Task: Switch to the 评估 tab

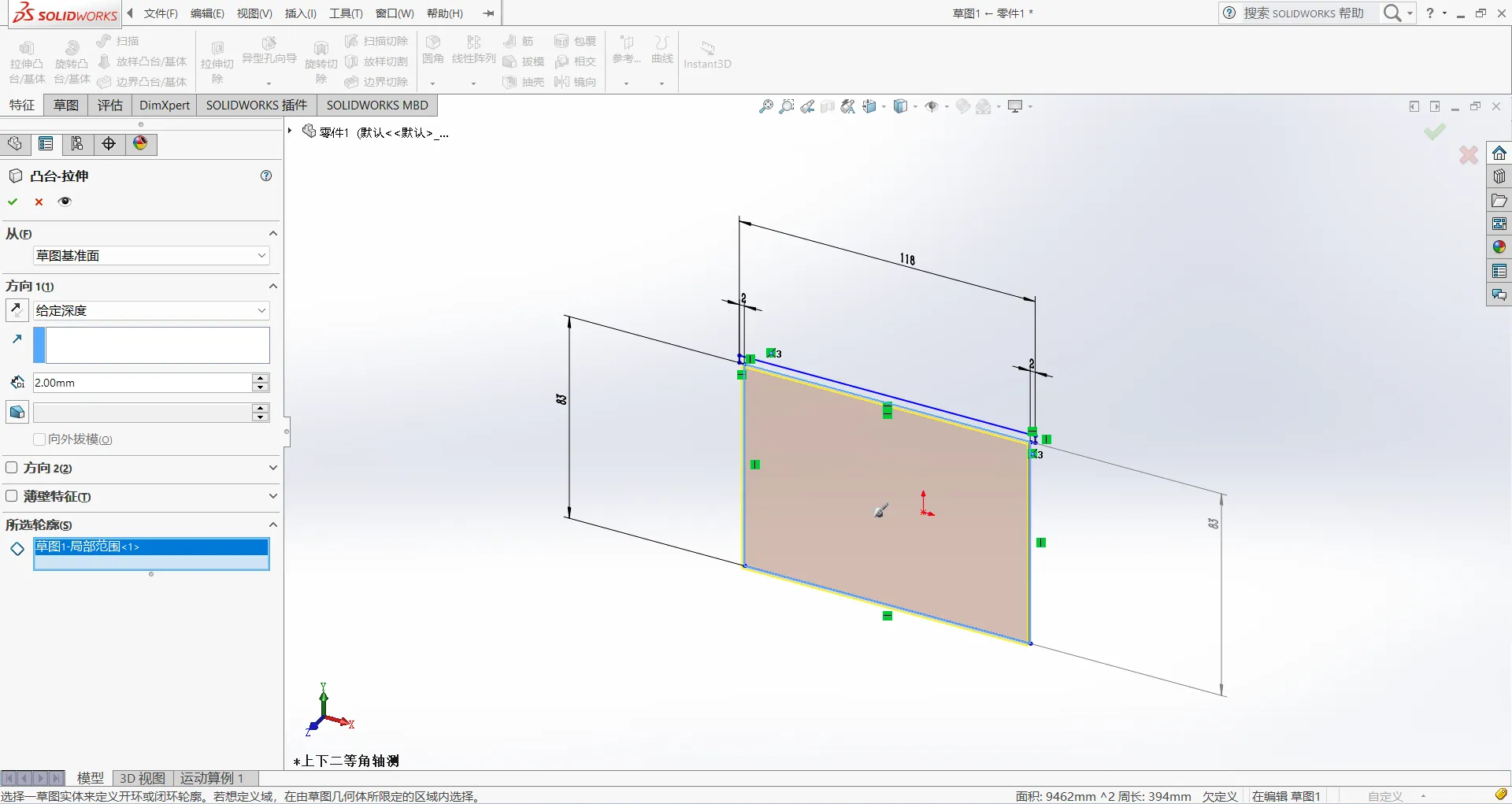Action: click(x=110, y=105)
